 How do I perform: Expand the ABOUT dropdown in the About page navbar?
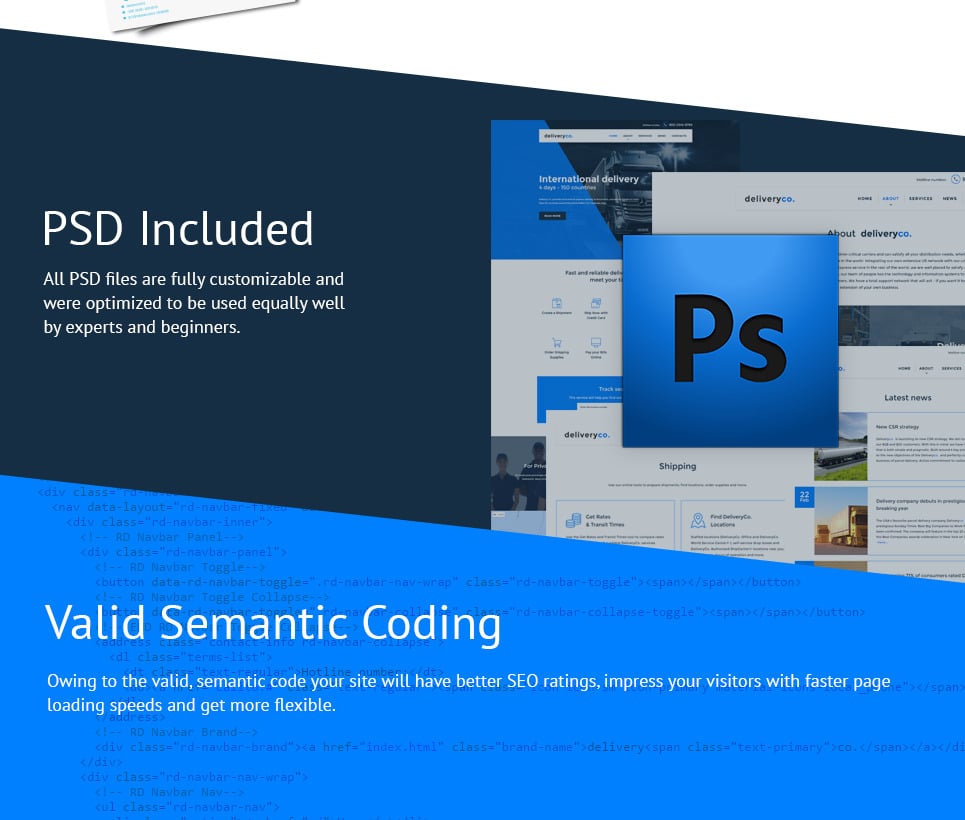tap(890, 199)
